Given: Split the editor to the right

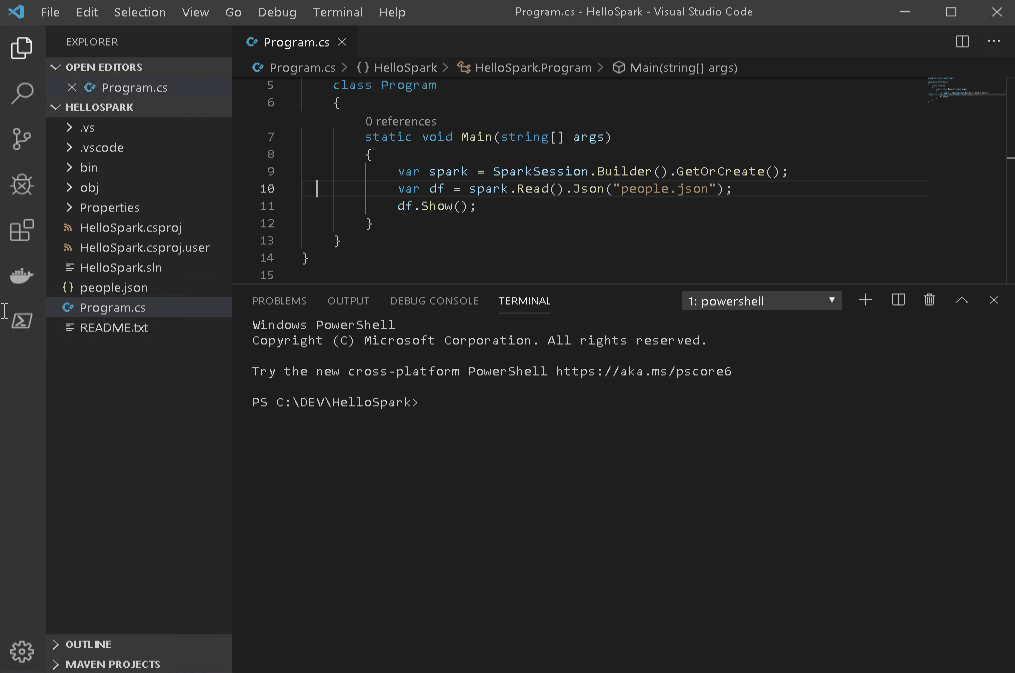Looking at the screenshot, I should (x=963, y=41).
